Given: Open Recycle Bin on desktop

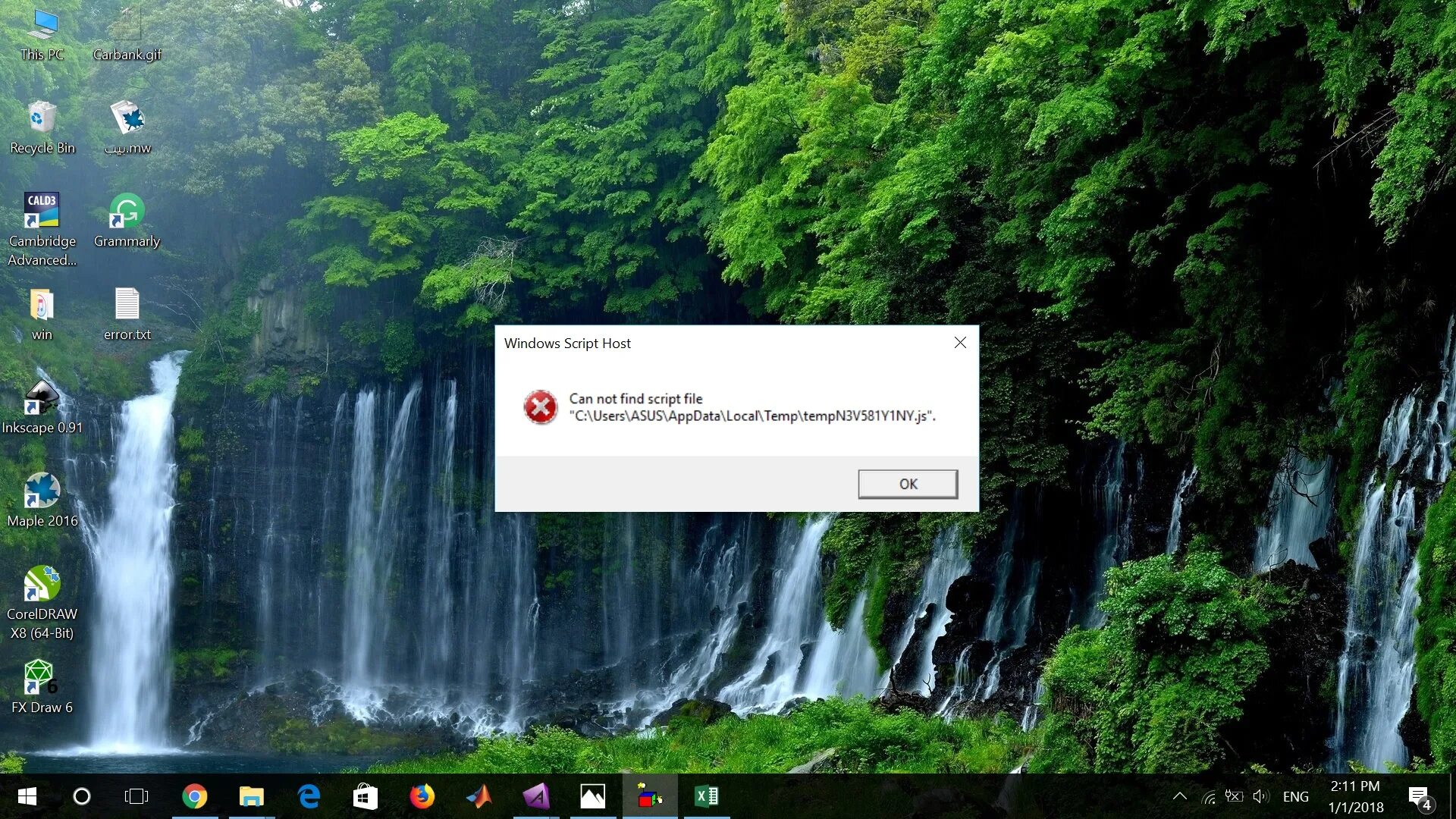Looking at the screenshot, I should click(40, 118).
